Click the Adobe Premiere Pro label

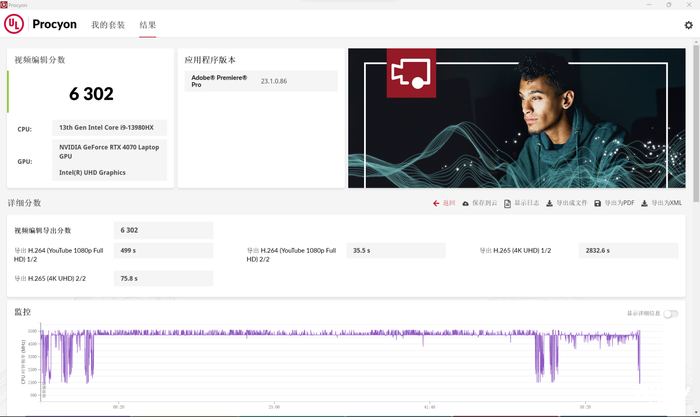[x=219, y=81]
